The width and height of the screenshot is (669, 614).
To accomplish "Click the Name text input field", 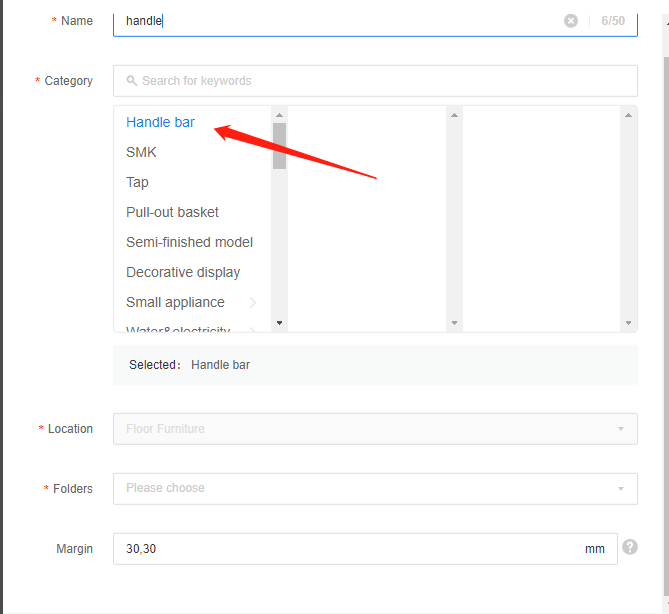I will [340, 21].
